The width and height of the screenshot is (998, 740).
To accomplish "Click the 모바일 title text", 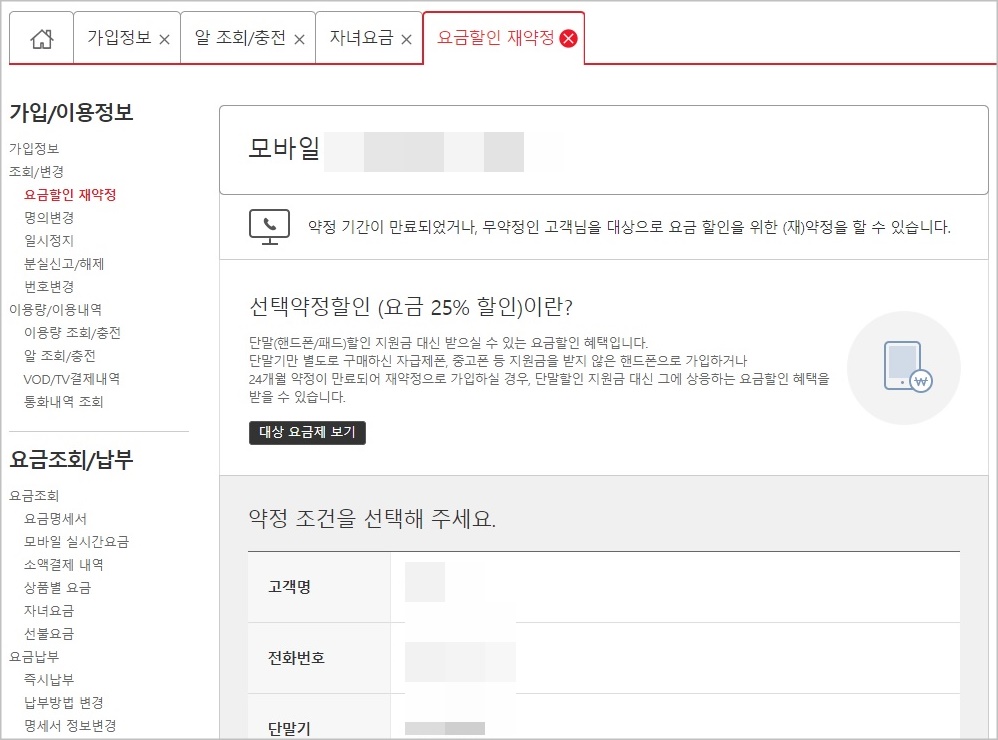I will [284, 148].
